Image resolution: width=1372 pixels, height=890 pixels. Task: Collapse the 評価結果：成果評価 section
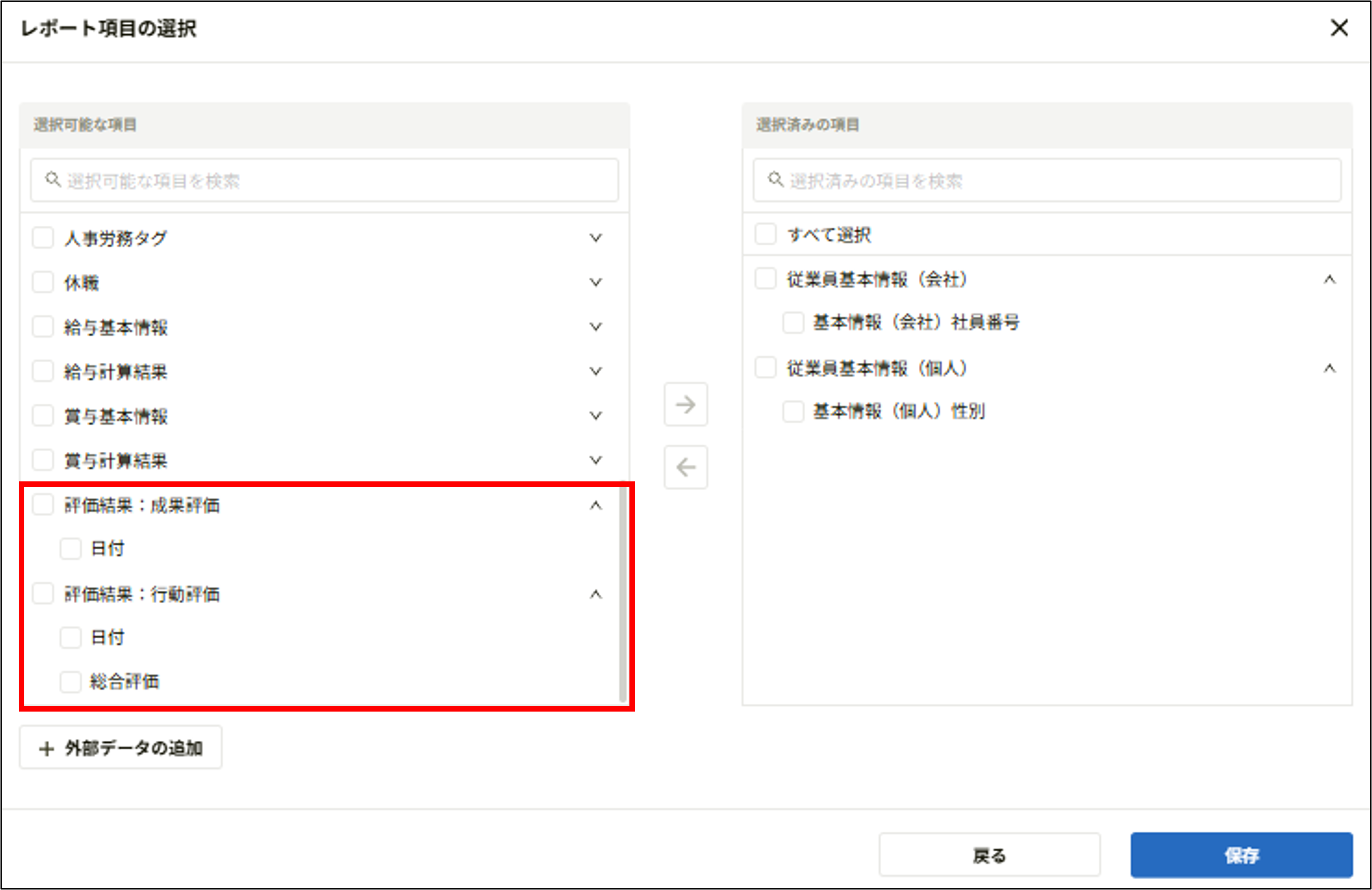(x=596, y=505)
